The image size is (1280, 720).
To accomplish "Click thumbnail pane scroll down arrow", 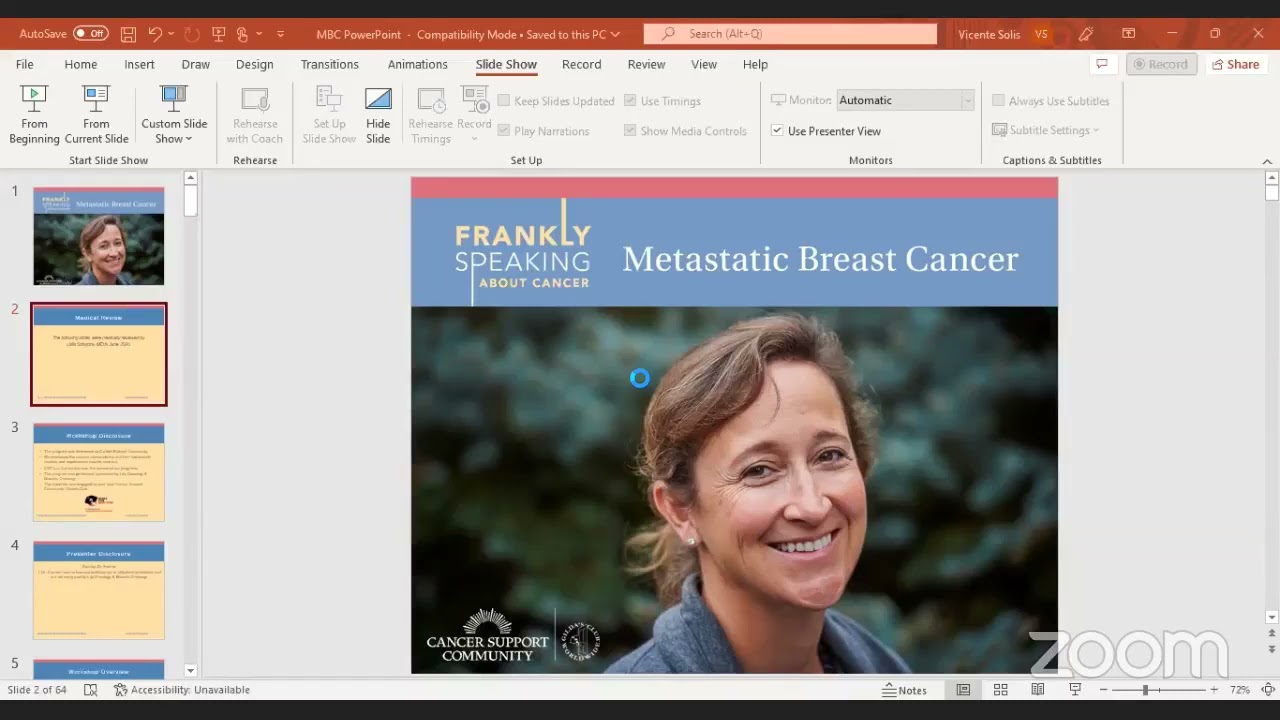I will pos(191,671).
